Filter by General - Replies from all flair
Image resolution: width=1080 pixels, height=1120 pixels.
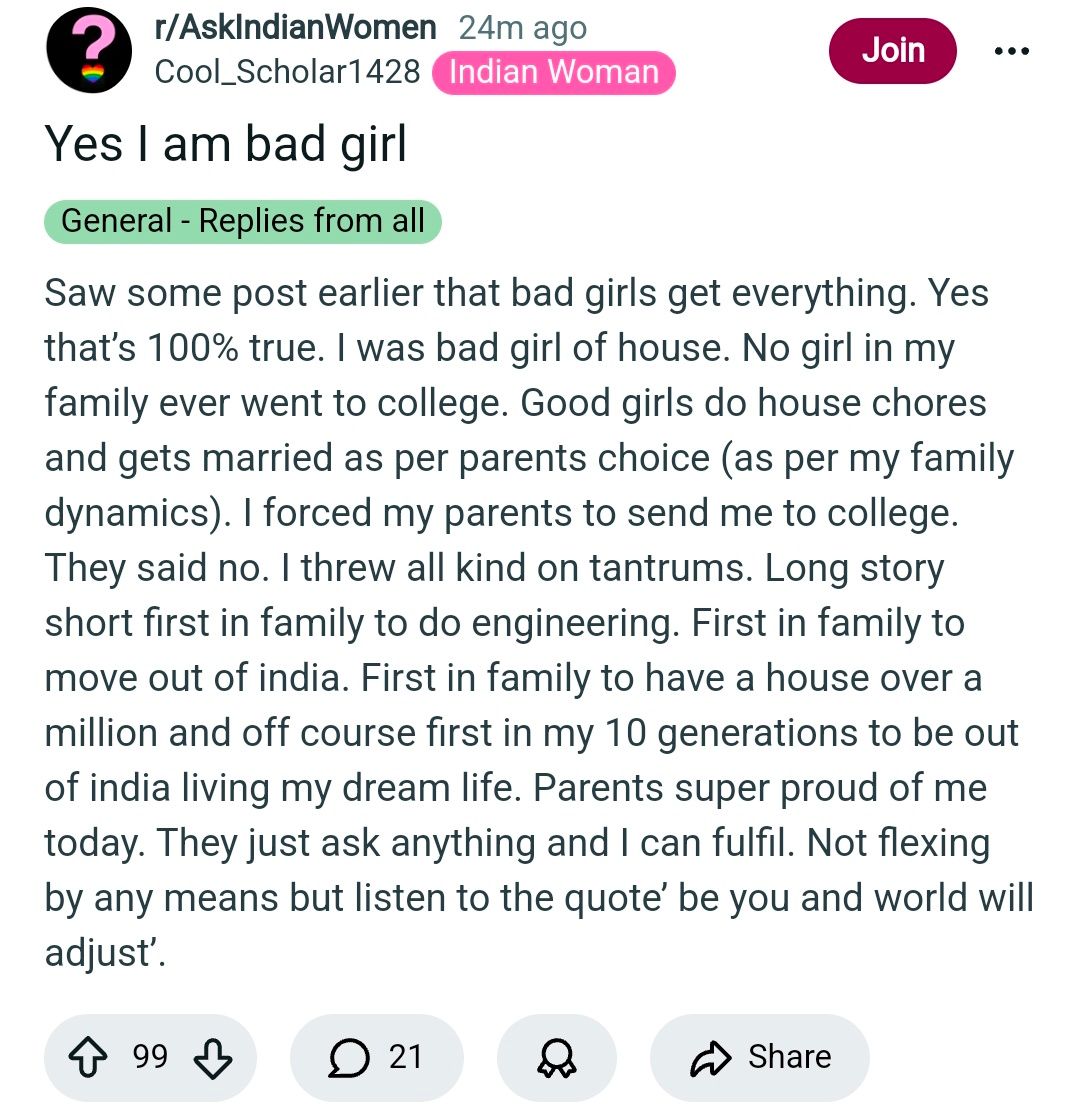[x=243, y=221]
